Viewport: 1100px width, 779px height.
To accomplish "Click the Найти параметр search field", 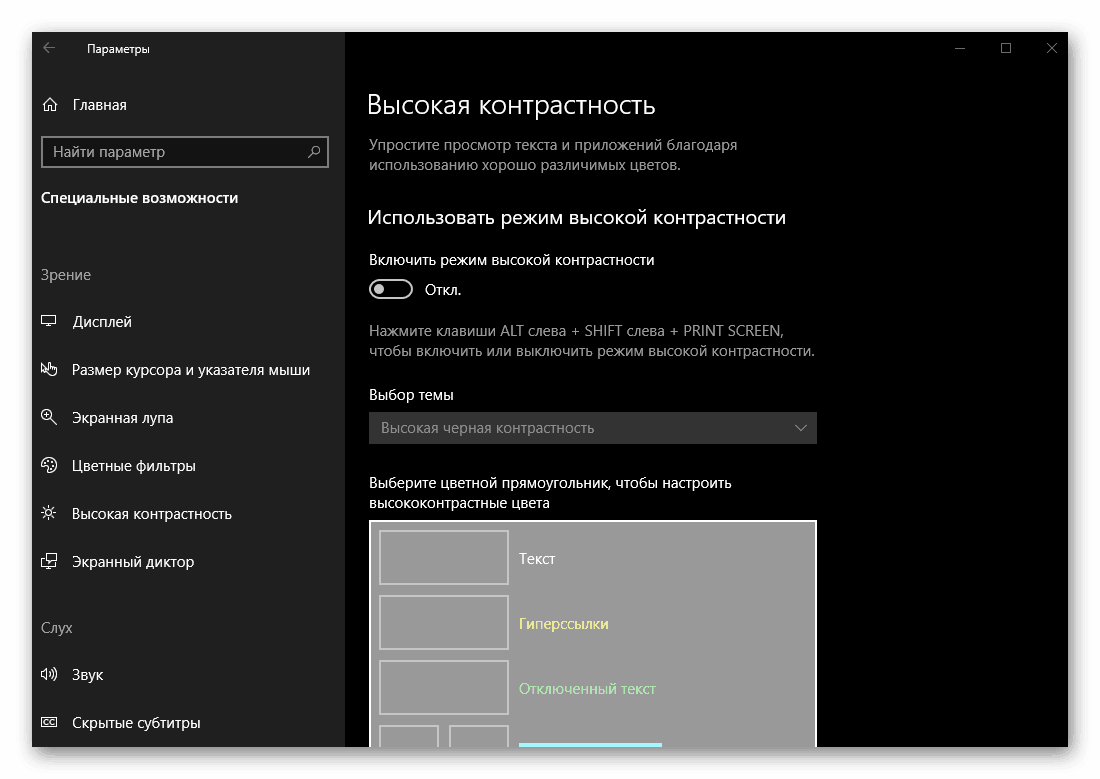I will pyautogui.click(x=185, y=152).
